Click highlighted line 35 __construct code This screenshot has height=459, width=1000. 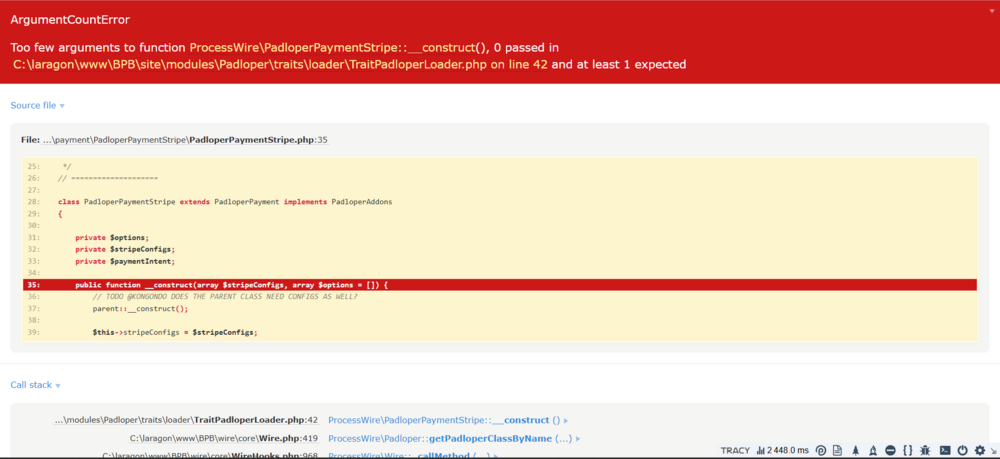point(499,285)
